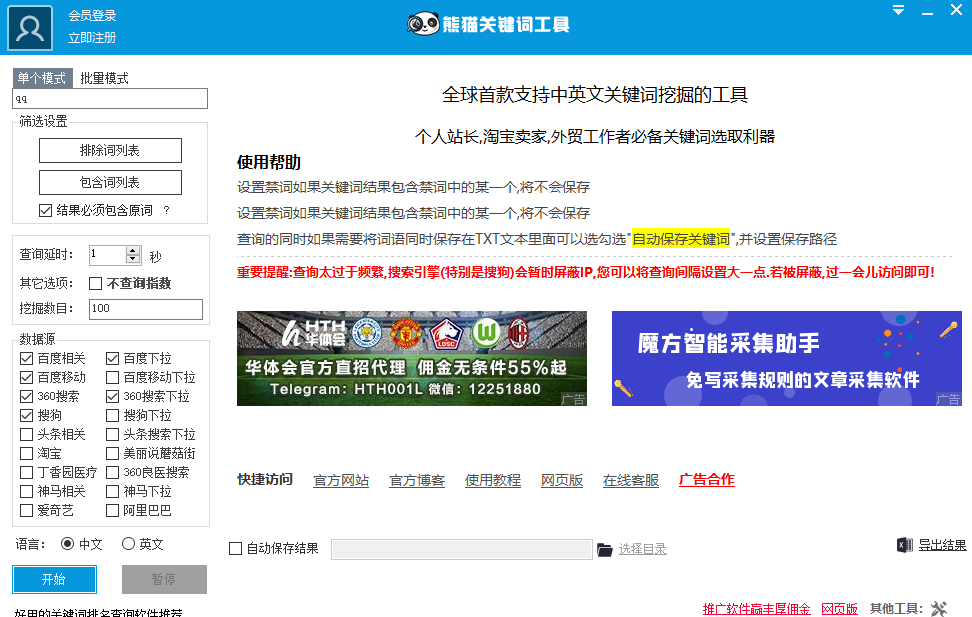Open 网页版 link in quick access row
The height and width of the screenshot is (617, 972).
point(562,481)
